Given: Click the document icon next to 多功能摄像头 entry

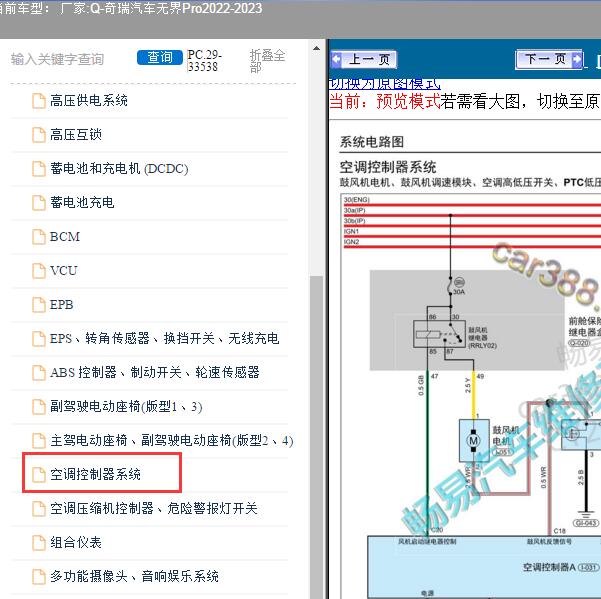Looking at the screenshot, I should pos(38,576).
